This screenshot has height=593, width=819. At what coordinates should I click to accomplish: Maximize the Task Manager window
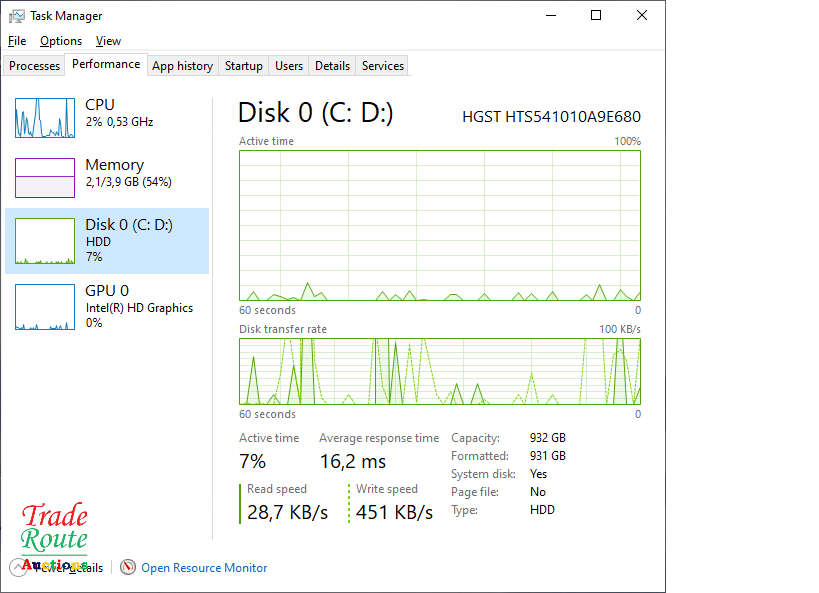(x=596, y=15)
